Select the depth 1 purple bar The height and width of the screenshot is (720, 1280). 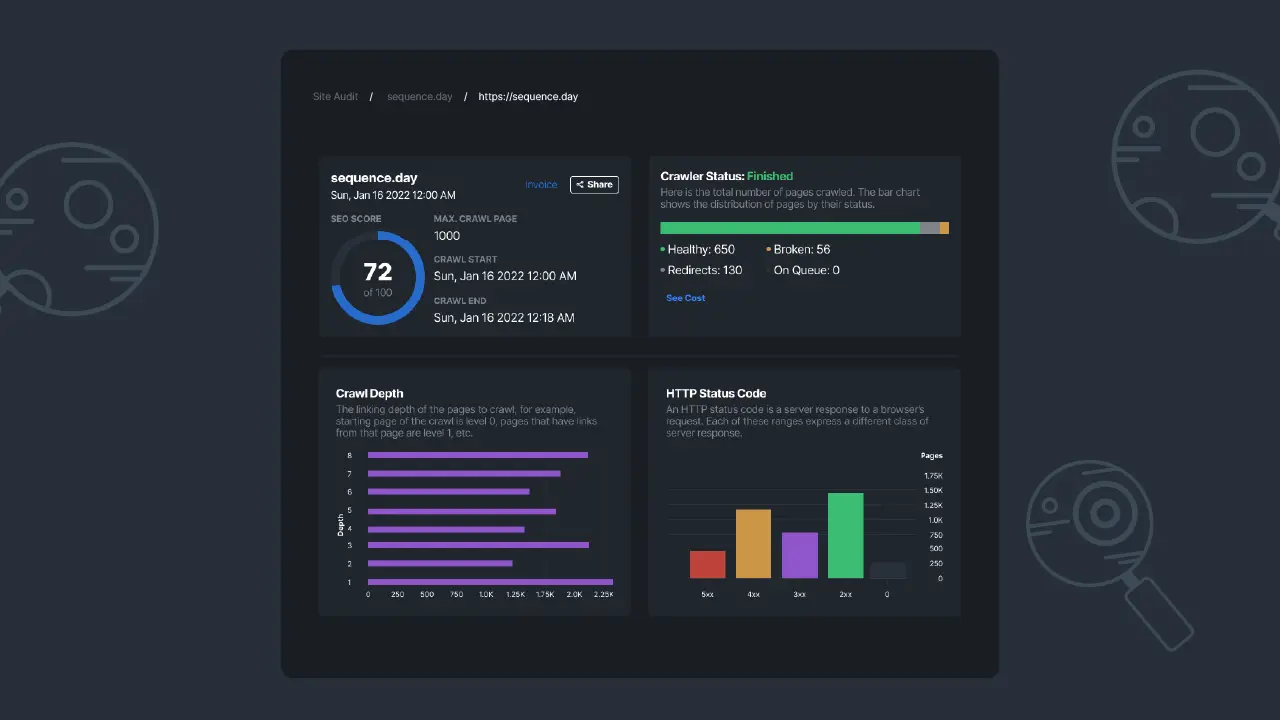coord(490,582)
